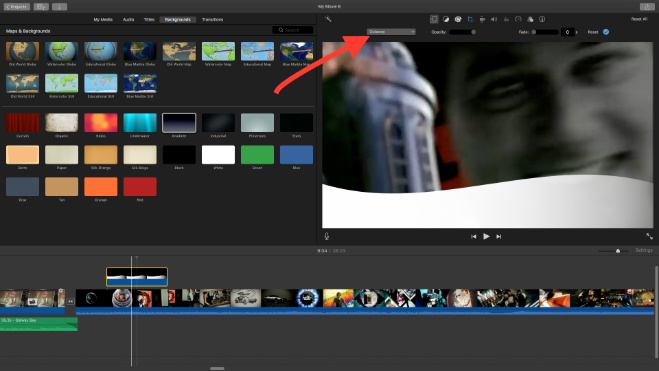The height and width of the screenshot is (371, 659).
Task: Click the Reset All button
Action: click(x=639, y=19)
